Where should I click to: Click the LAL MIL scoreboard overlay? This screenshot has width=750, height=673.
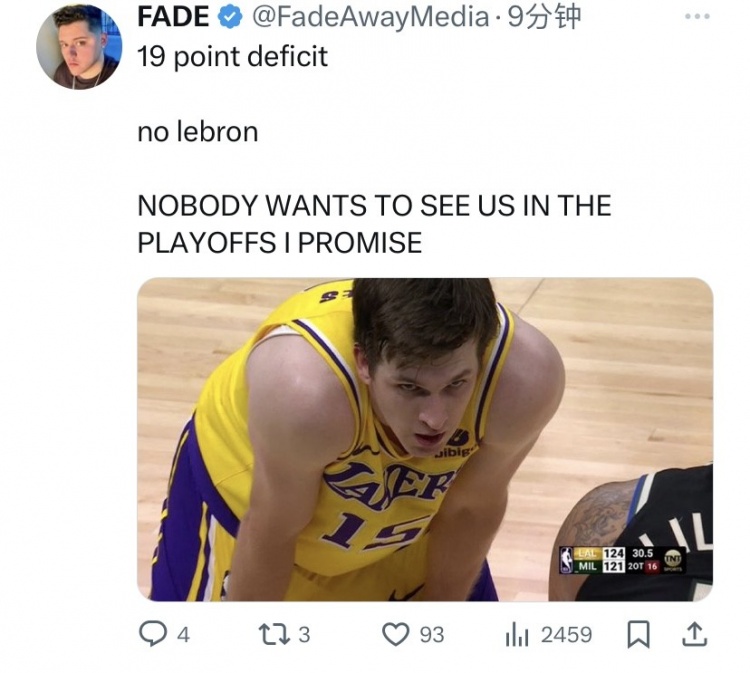tap(623, 560)
